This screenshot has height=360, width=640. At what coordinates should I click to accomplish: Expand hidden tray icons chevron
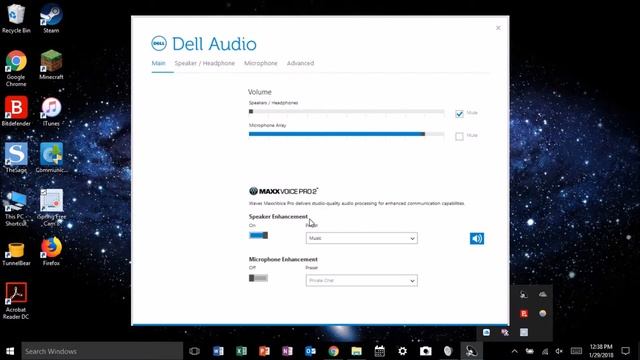[x=514, y=351]
